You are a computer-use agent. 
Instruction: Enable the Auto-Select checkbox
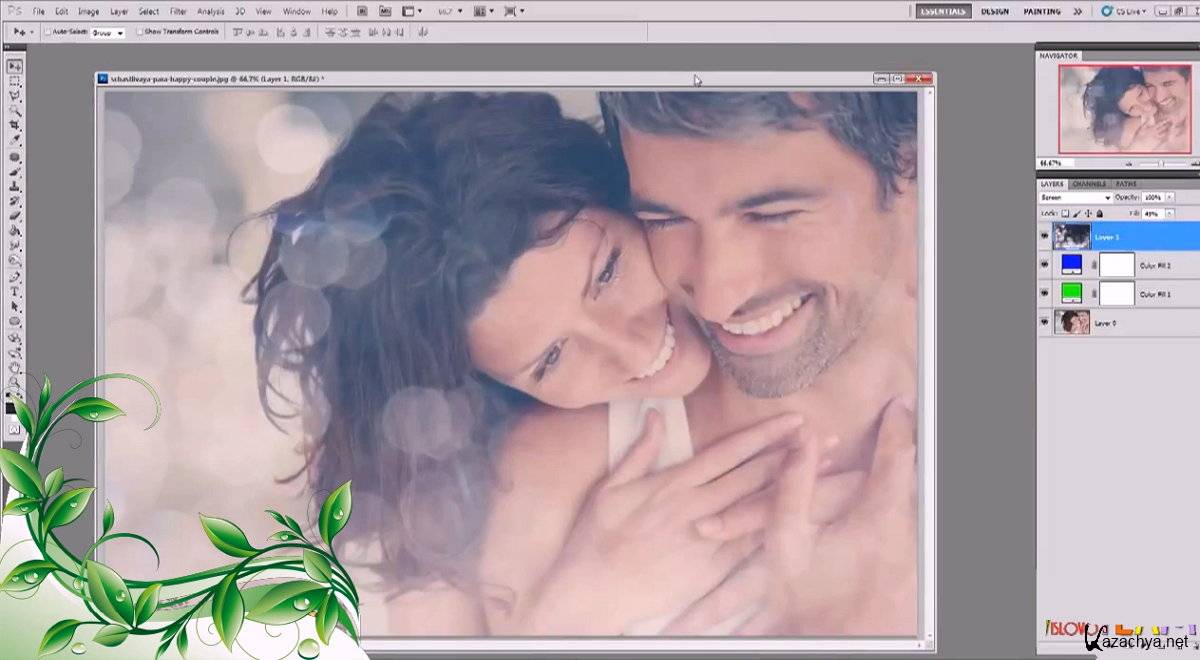[x=47, y=32]
